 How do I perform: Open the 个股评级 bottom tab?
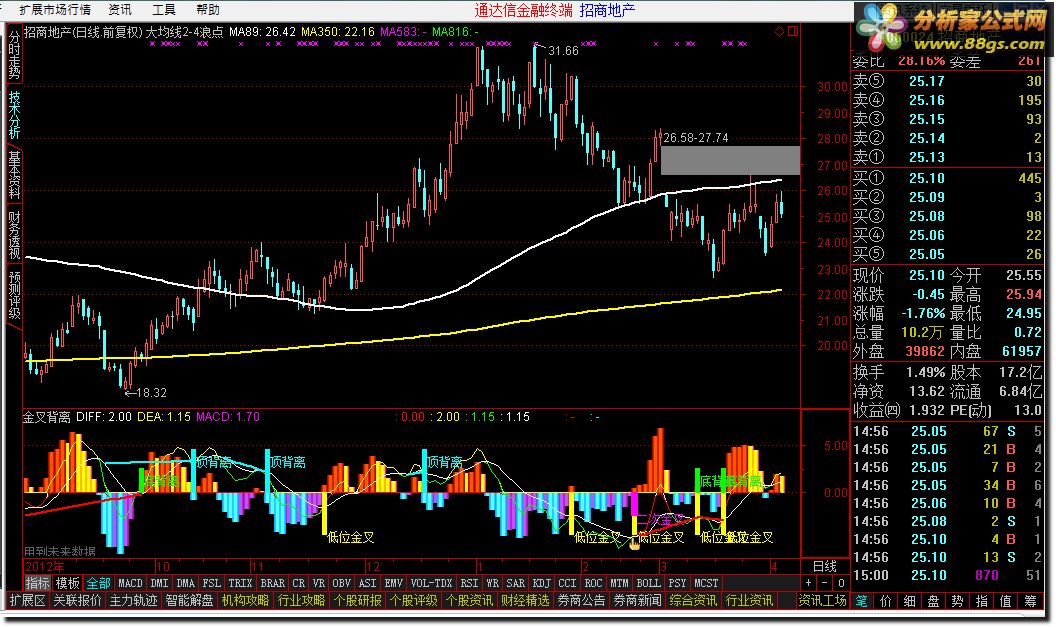tap(414, 600)
